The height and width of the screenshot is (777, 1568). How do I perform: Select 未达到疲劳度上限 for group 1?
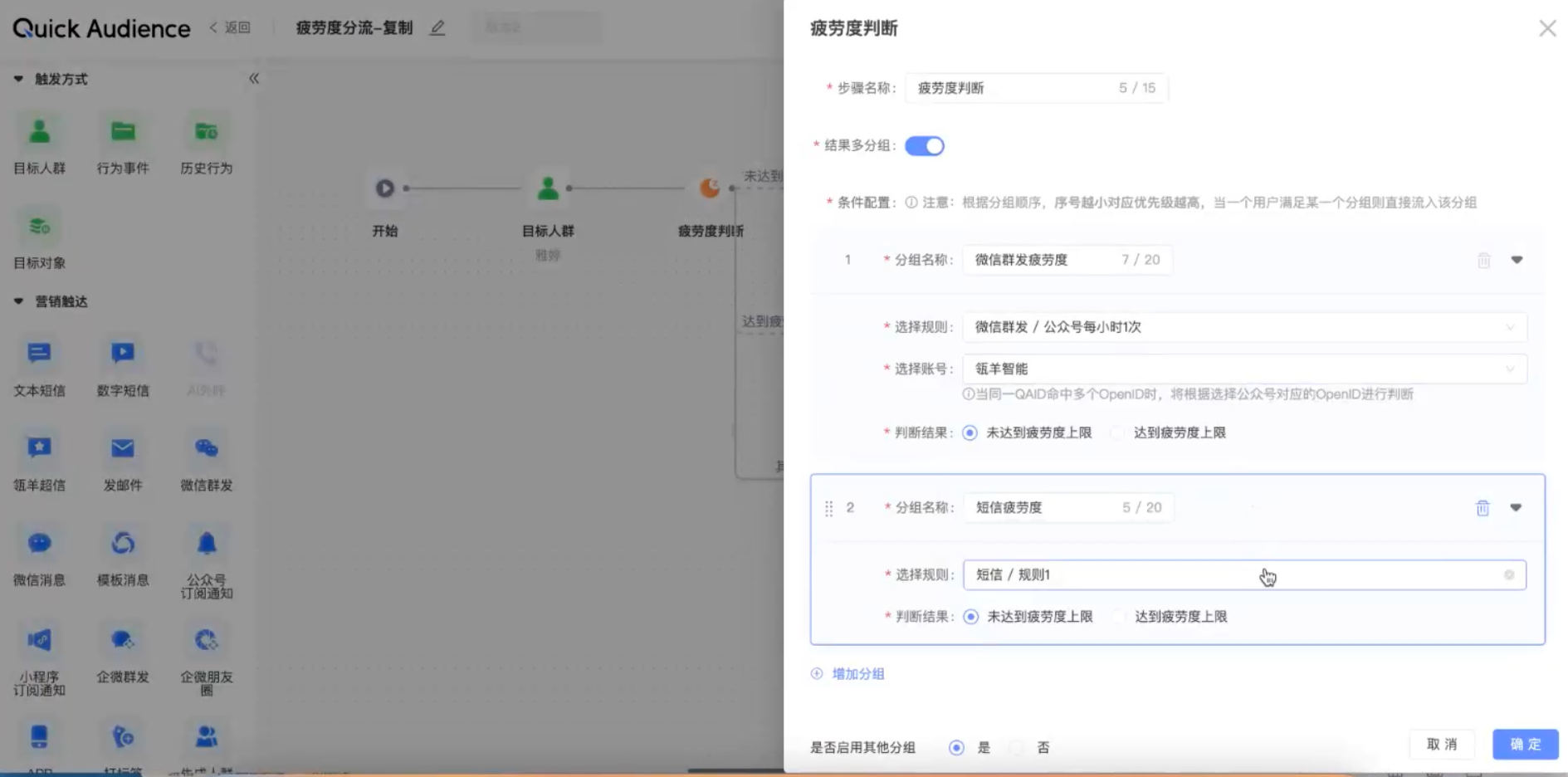pos(970,432)
